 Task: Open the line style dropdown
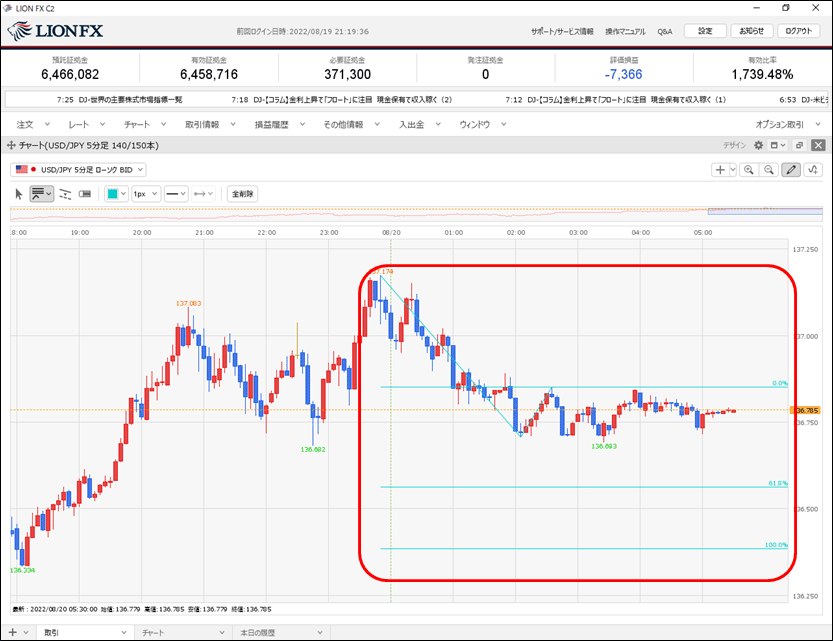click(x=176, y=194)
